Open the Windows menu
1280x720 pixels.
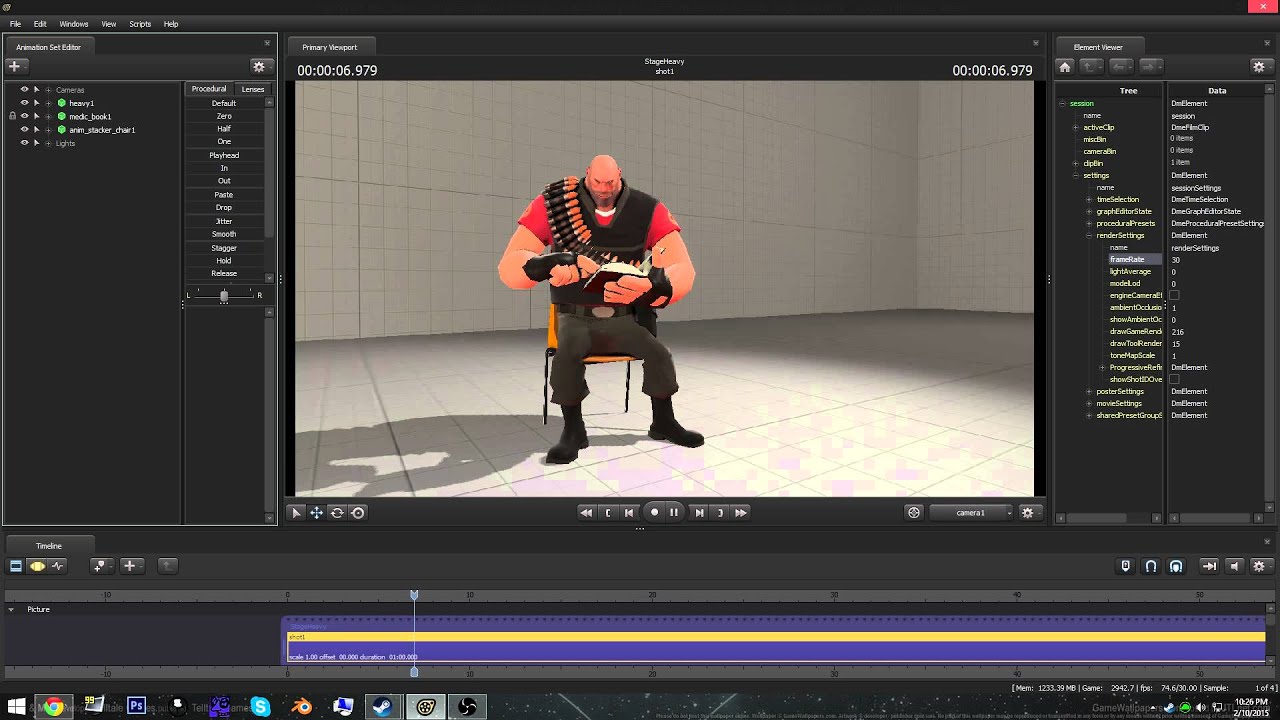click(x=74, y=24)
